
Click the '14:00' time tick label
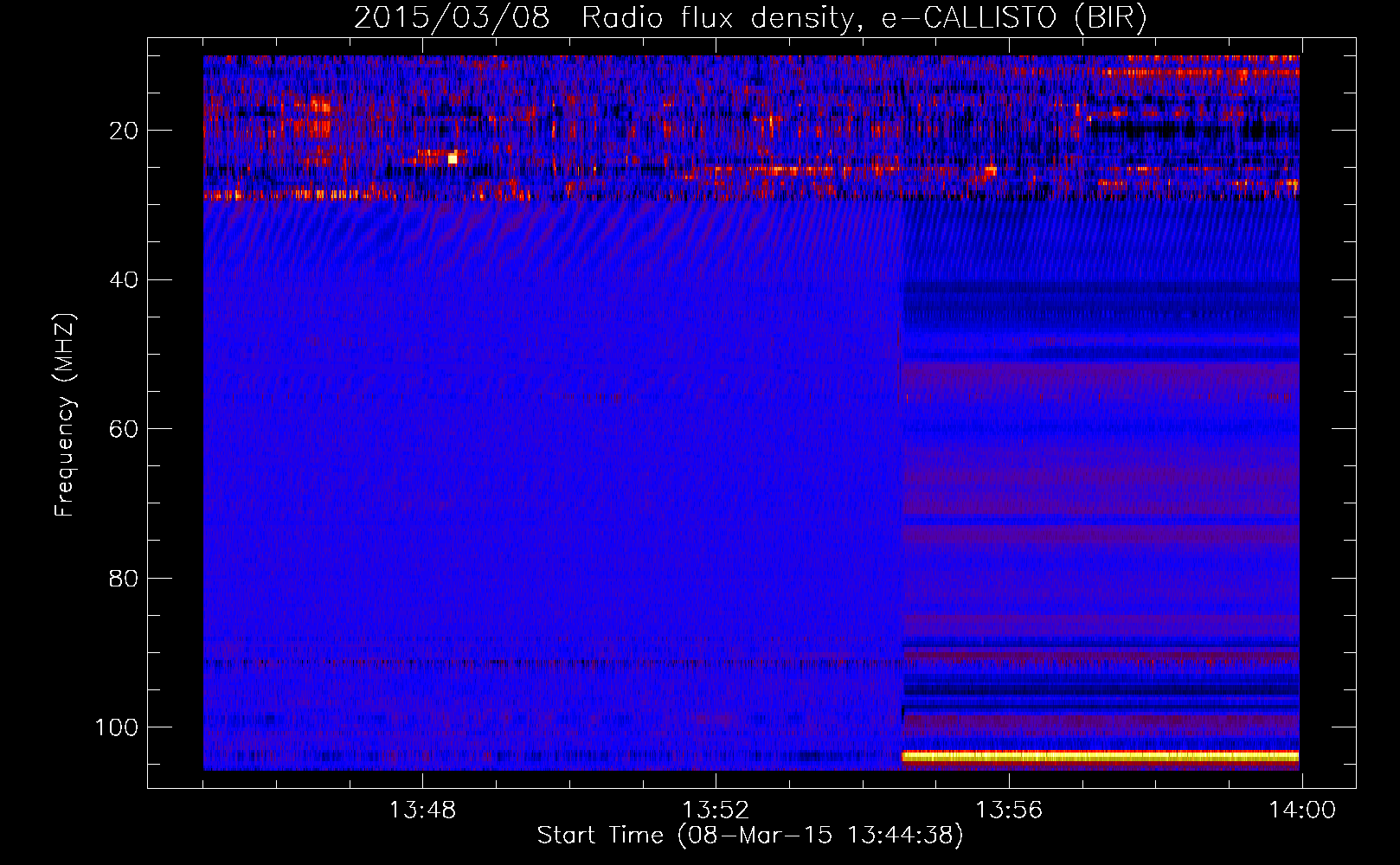point(1302,811)
